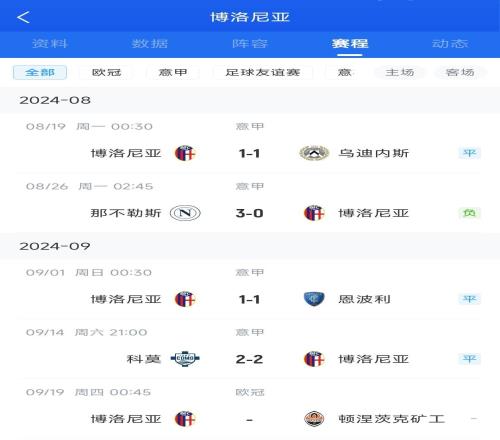This screenshot has height=440, width=500.
Task: Switch to the 阵容 tab
Action: pyautogui.click(x=250, y=44)
